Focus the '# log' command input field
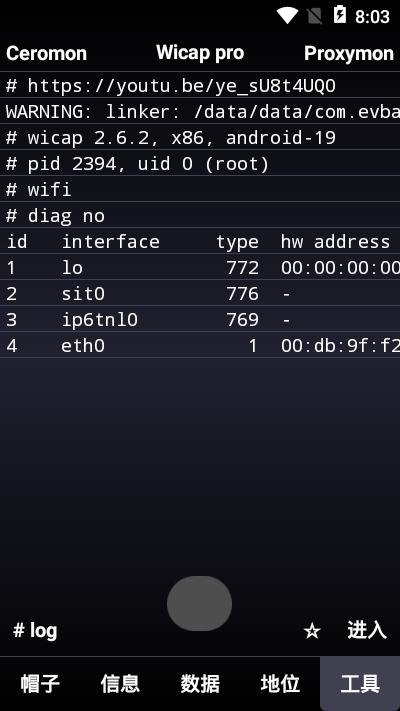The width and height of the screenshot is (400, 711). coord(154,631)
